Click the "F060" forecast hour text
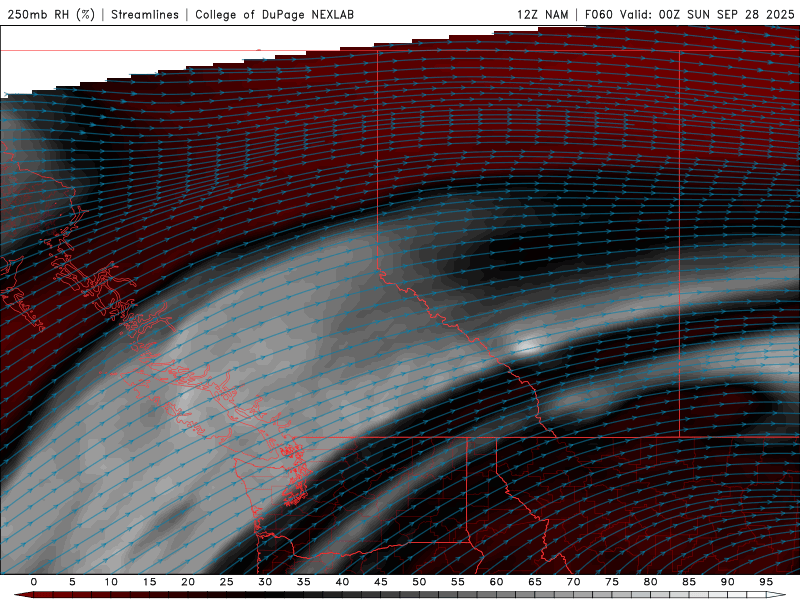 click(598, 14)
